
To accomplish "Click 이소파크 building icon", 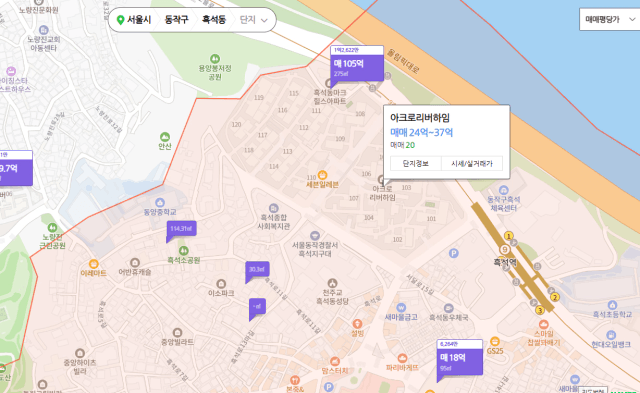I will pos(221,284).
